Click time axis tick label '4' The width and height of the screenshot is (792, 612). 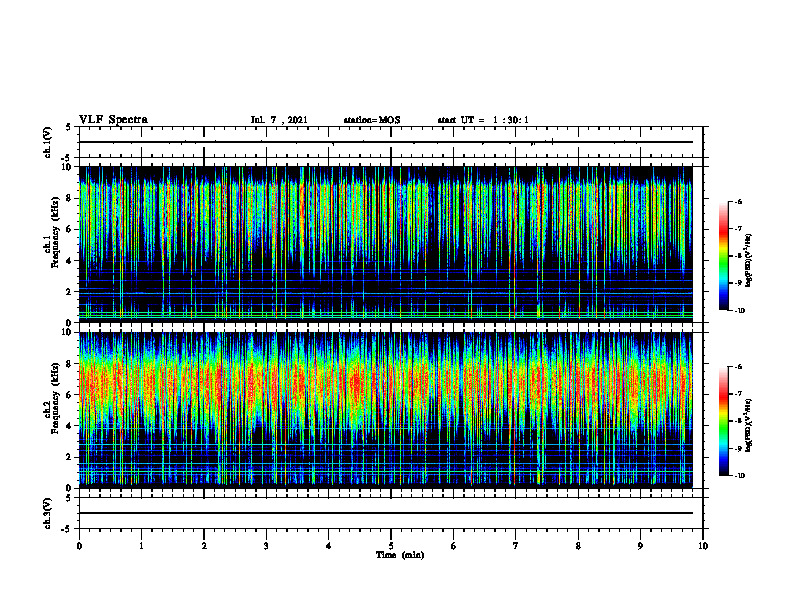tap(329, 546)
